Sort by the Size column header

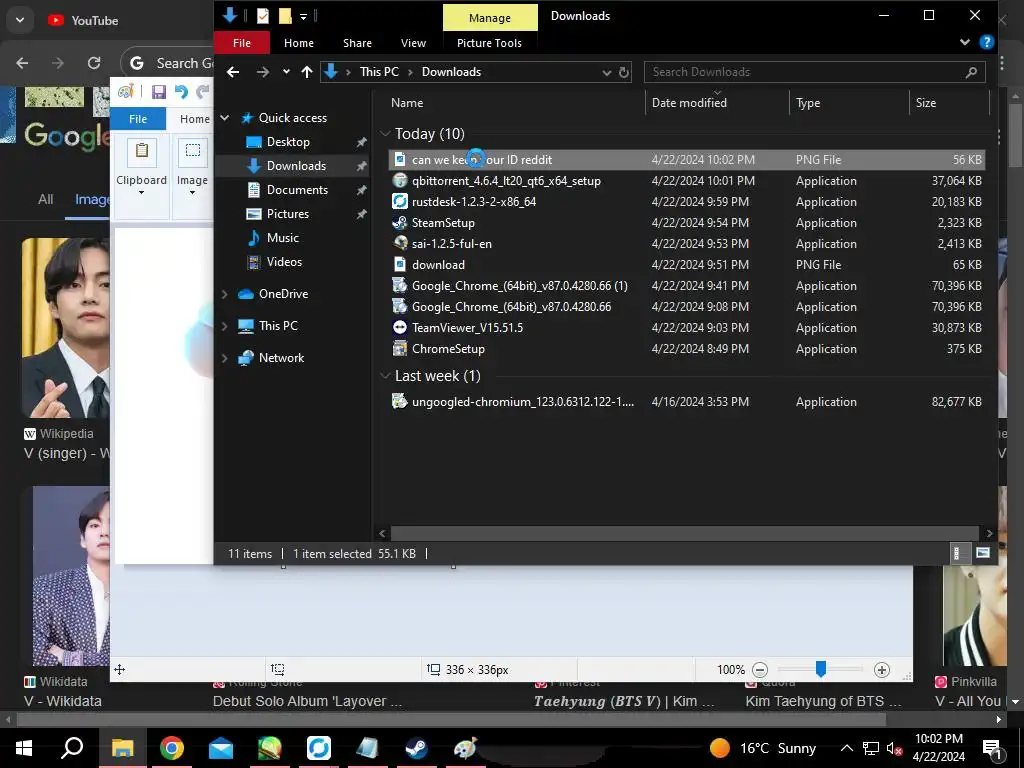click(925, 103)
